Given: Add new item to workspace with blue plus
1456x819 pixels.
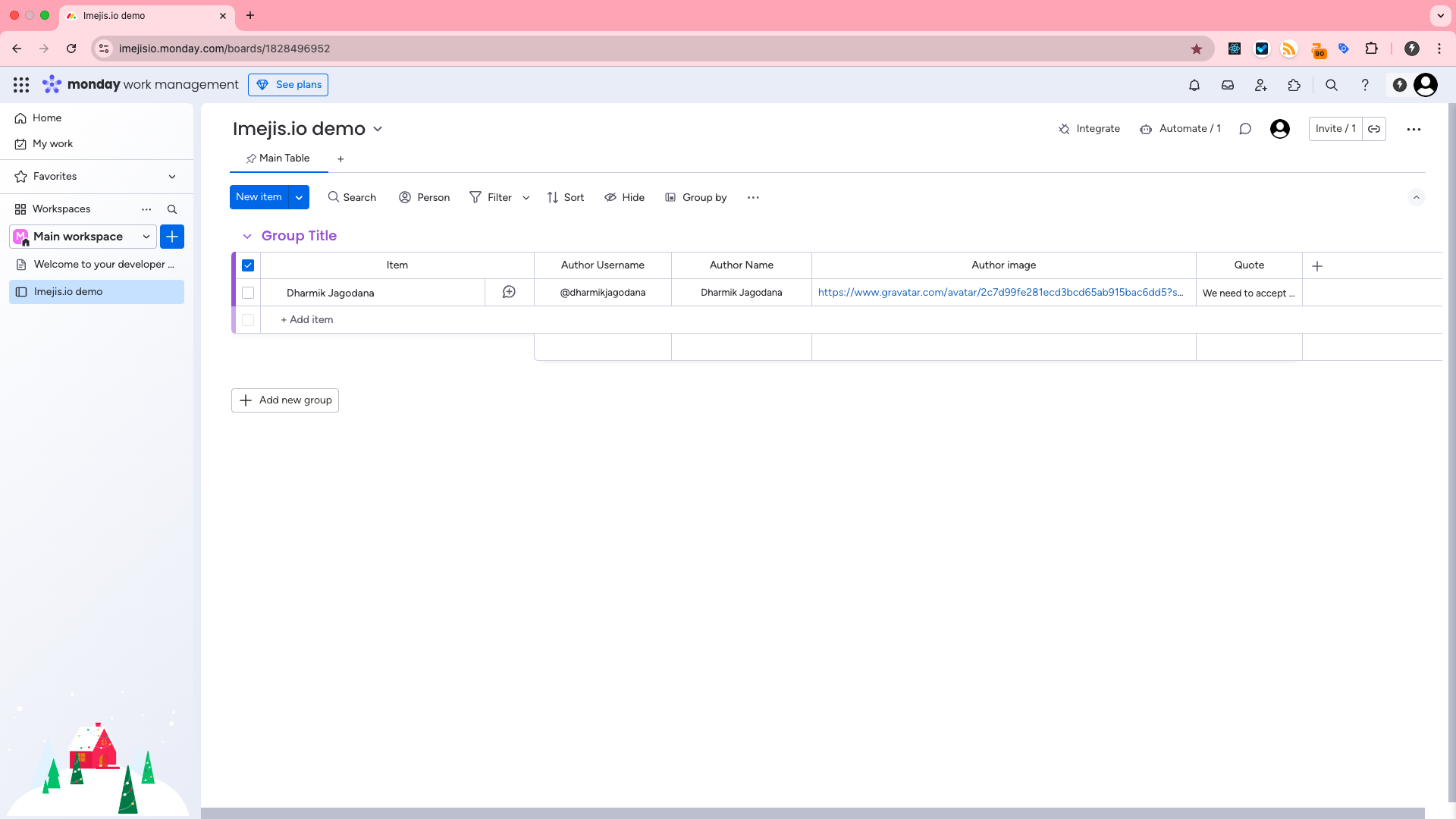Looking at the screenshot, I should pyautogui.click(x=172, y=237).
